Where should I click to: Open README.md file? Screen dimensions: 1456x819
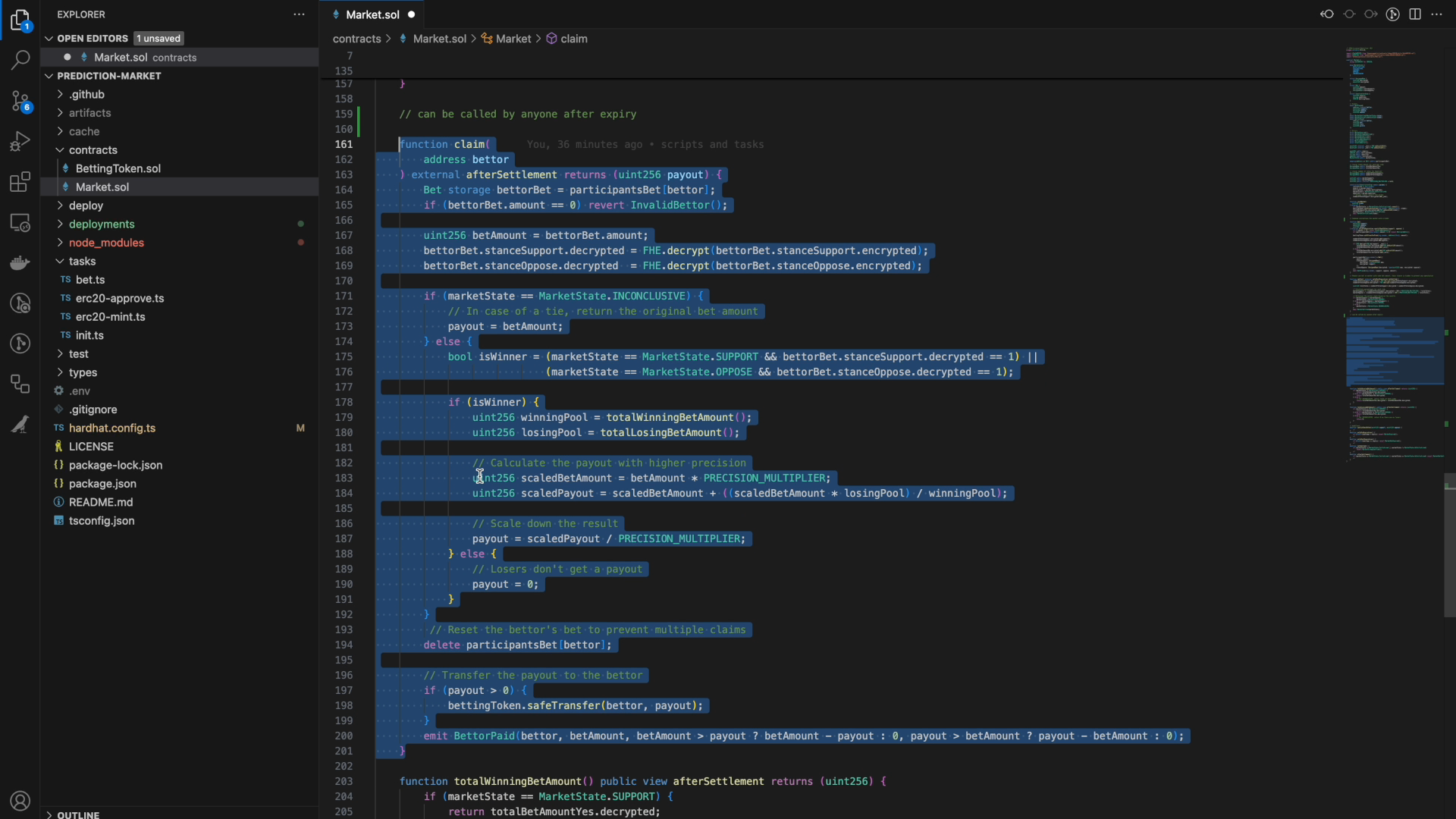click(101, 502)
